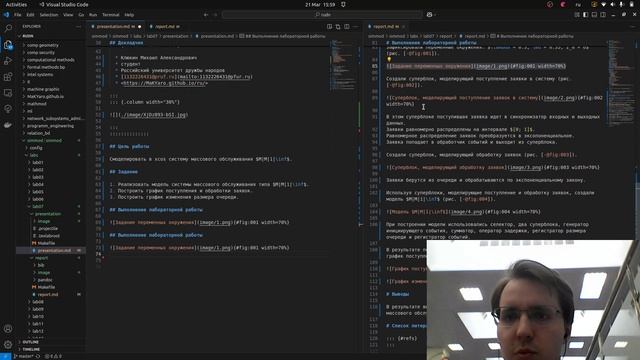The image size is (640, 360).
Task: Expand the computational methods folder
Action: 51,60
